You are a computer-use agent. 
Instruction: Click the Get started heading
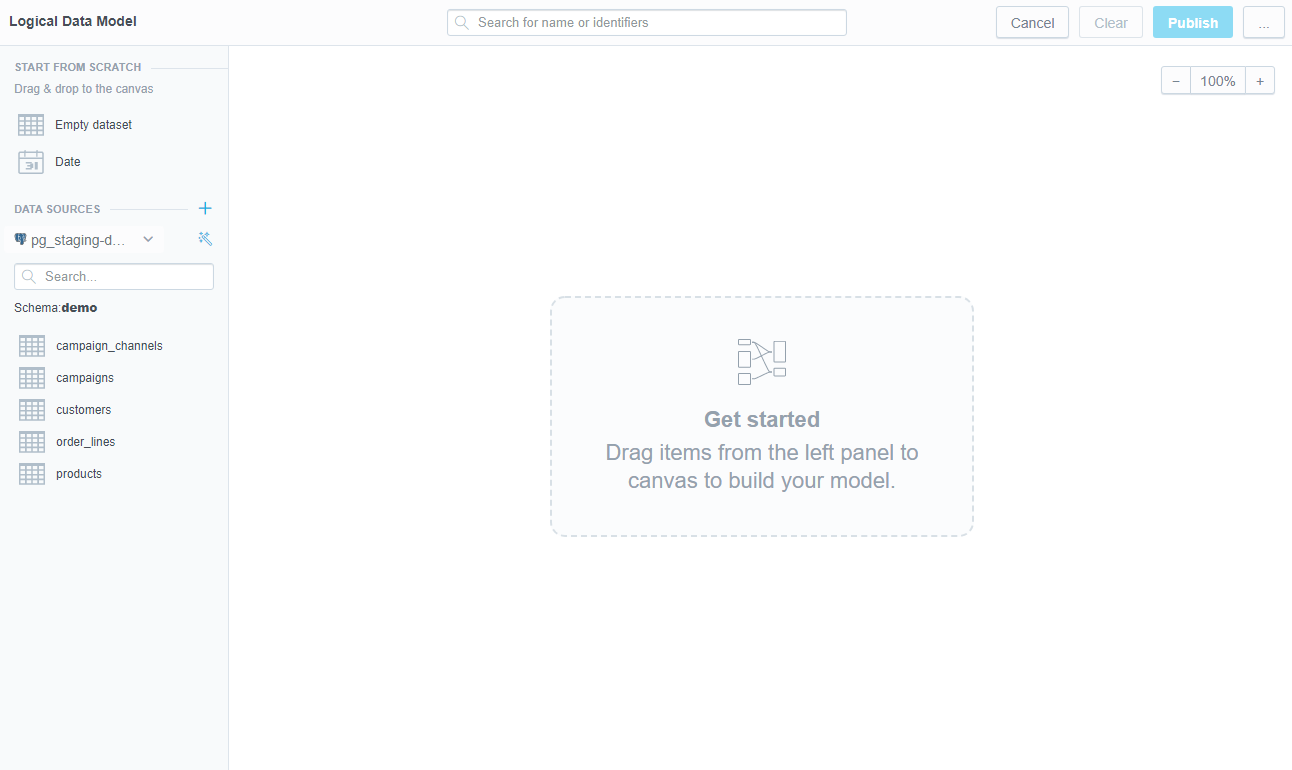pyautogui.click(x=762, y=419)
